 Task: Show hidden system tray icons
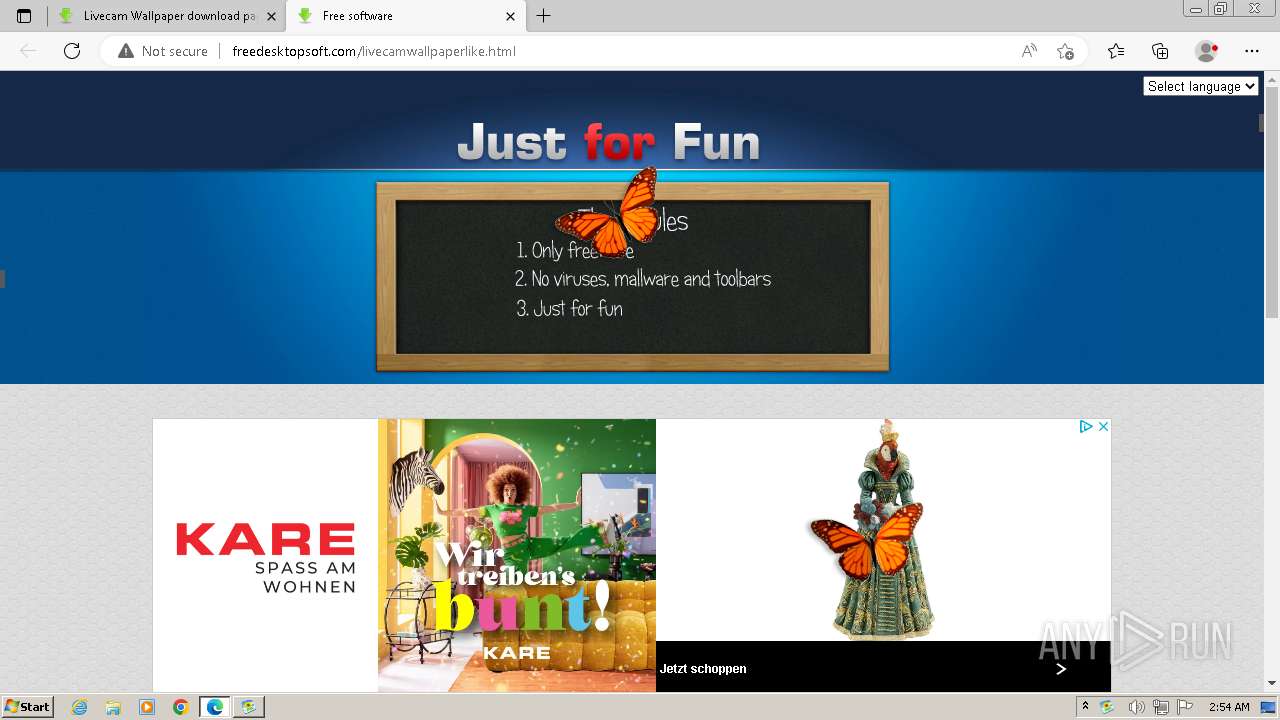tap(1085, 707)
